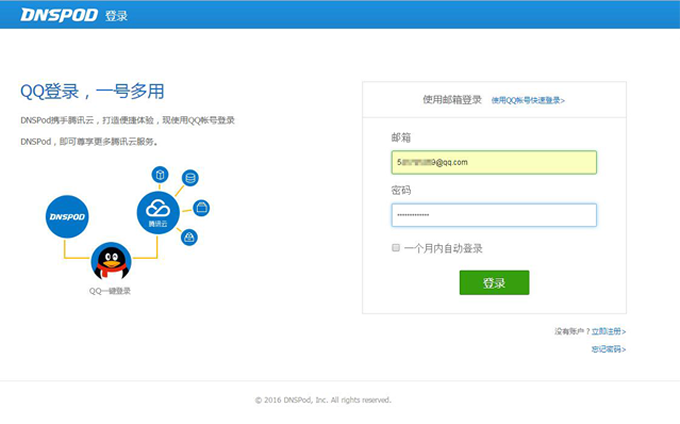Viewport: 680px width, 424px height.
Task: Click the storage drawer icon right of cloud
Action: (x=202, y=207)
